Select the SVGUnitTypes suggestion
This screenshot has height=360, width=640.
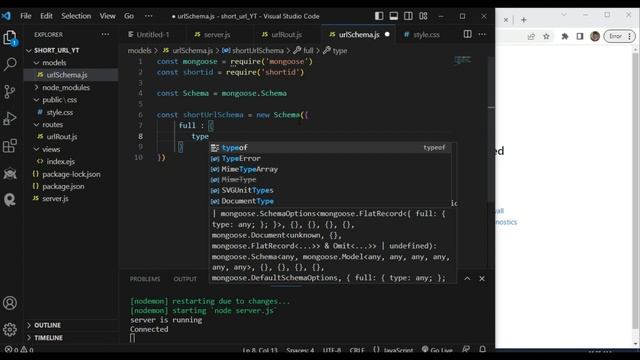point(331,190)
